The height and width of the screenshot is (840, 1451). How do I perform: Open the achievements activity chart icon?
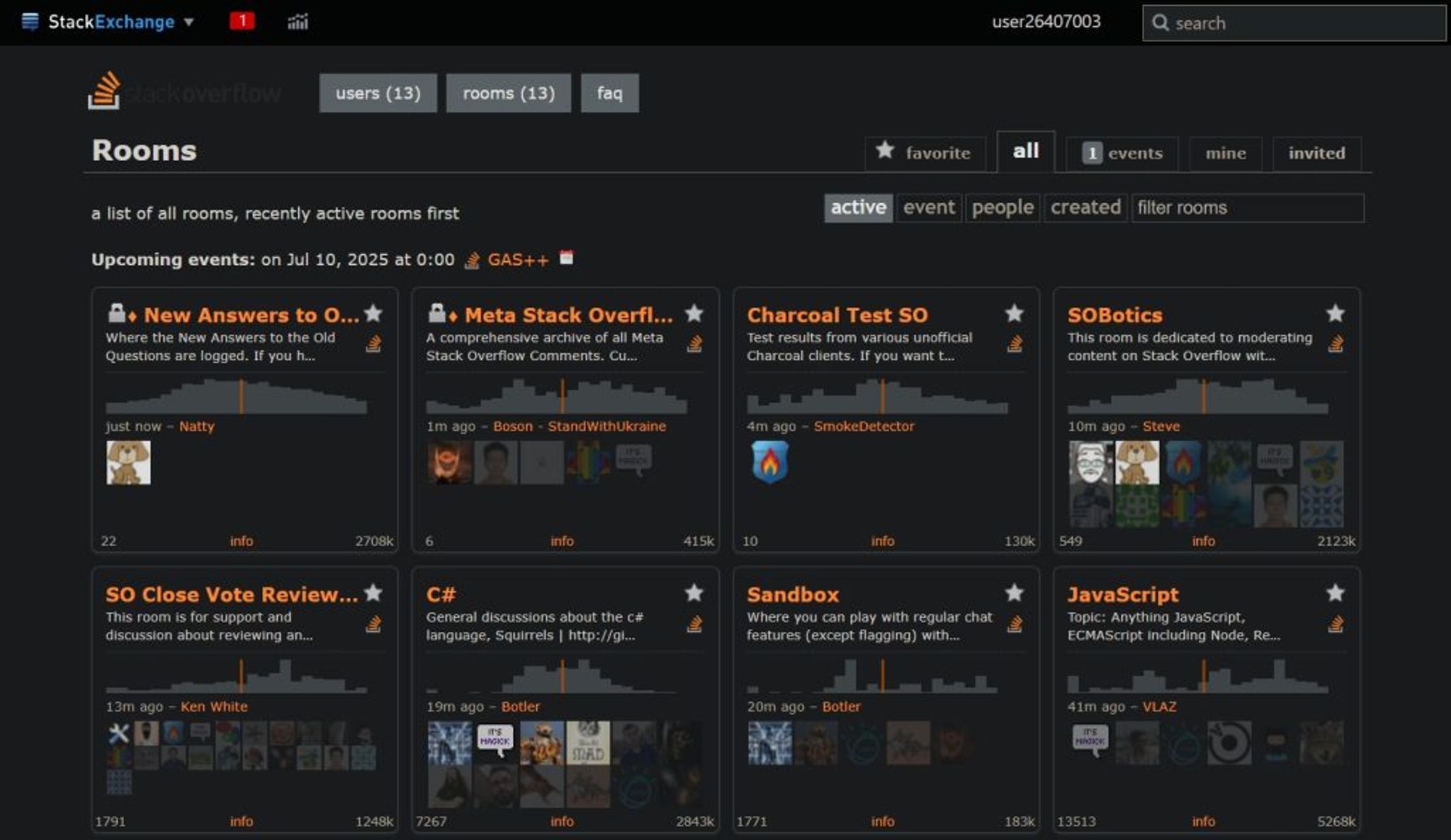[297, 22]
